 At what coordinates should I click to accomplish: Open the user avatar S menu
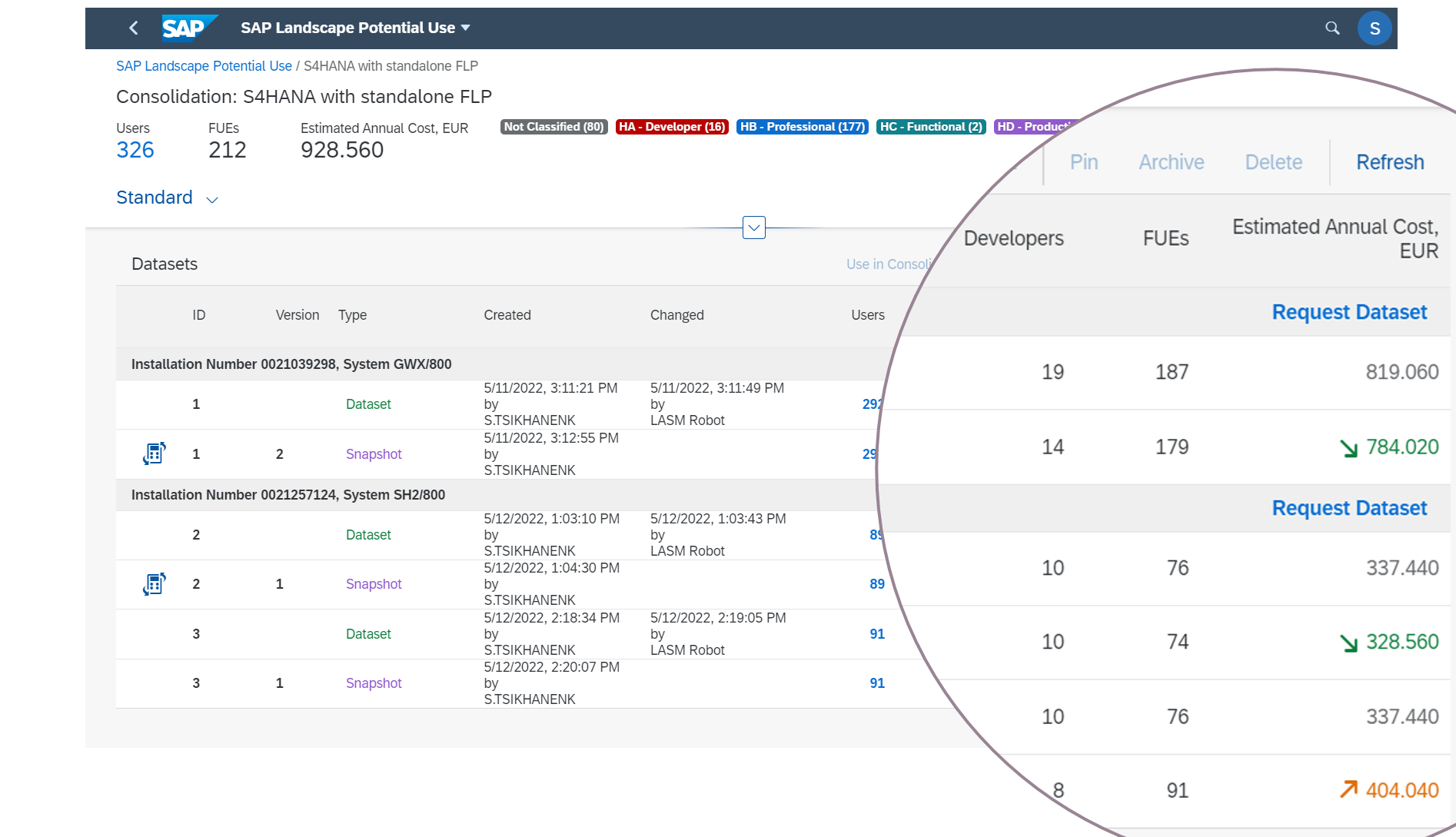coord(1375,28)
